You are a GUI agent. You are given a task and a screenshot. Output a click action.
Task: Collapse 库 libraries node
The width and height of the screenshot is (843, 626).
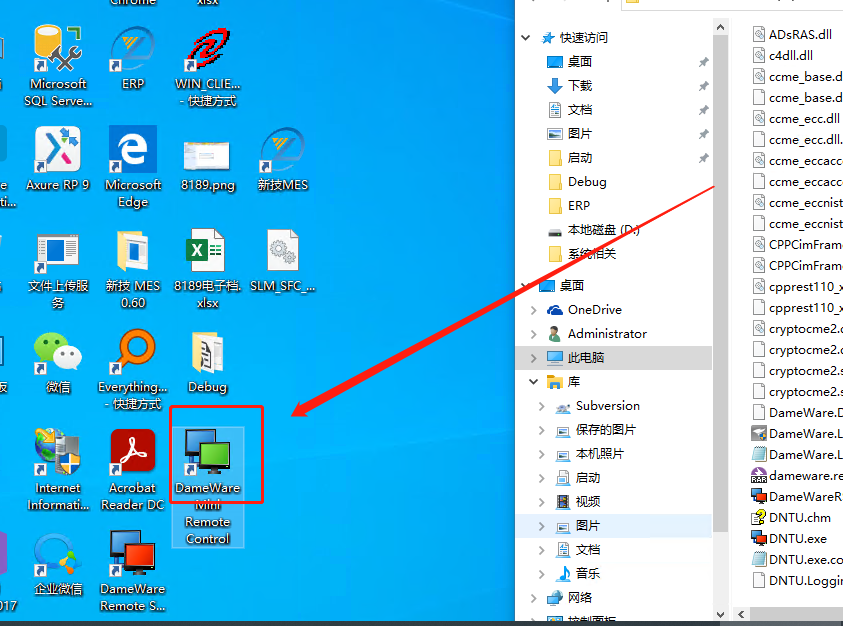(x=533, y=382)
